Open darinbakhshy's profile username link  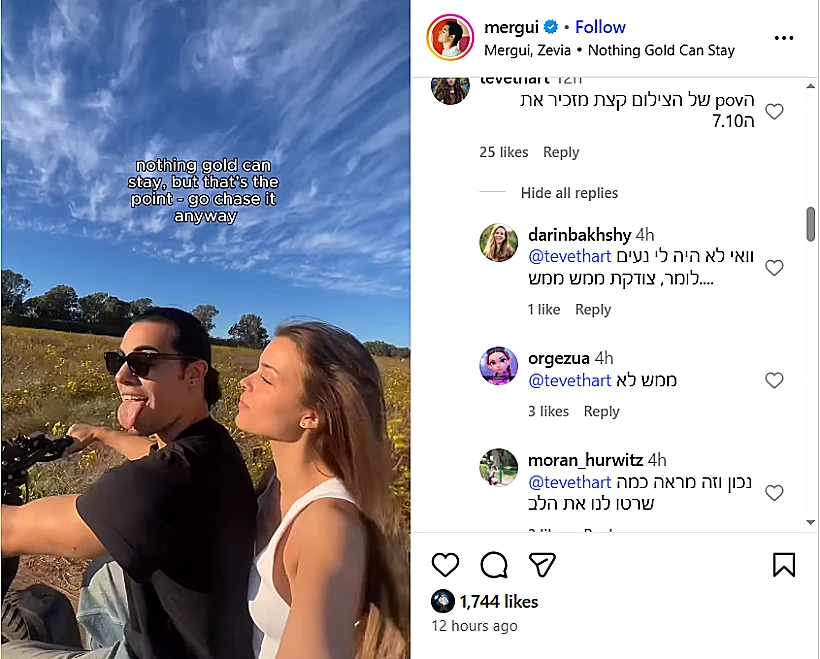(579, 235)
